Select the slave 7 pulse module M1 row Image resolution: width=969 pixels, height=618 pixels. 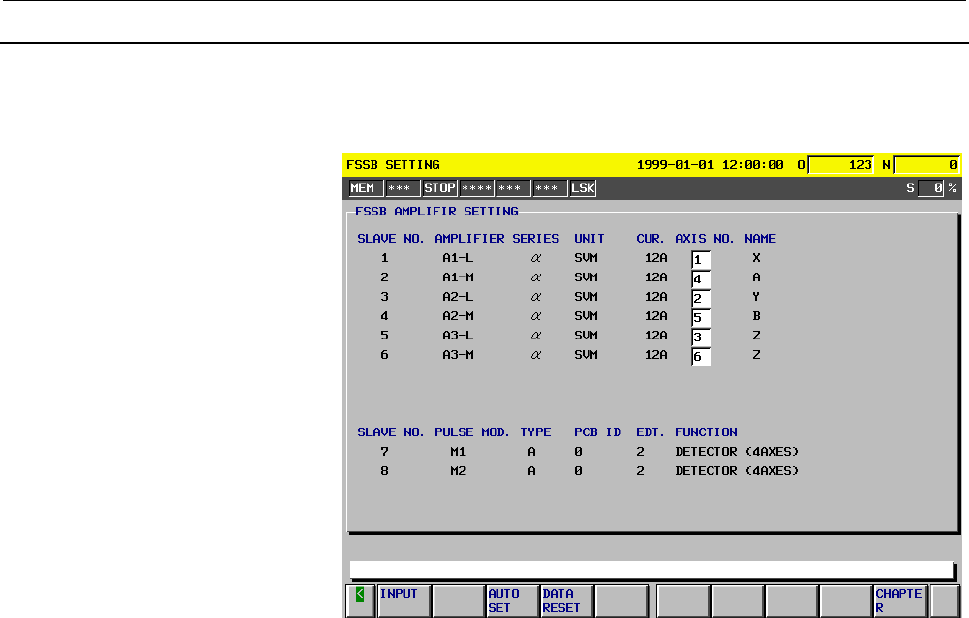pos(578,451)
